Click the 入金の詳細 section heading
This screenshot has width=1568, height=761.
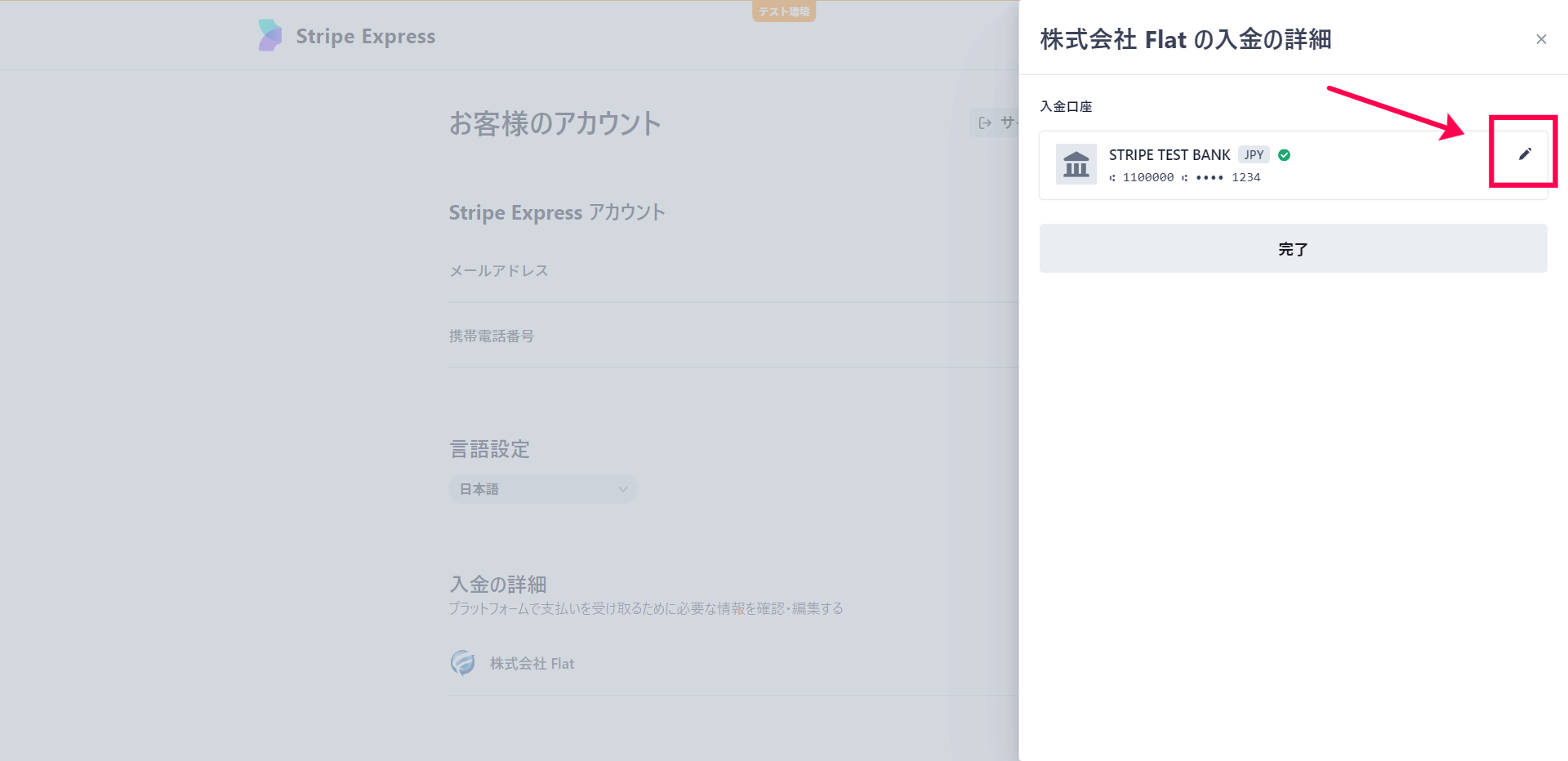point(497,585)
